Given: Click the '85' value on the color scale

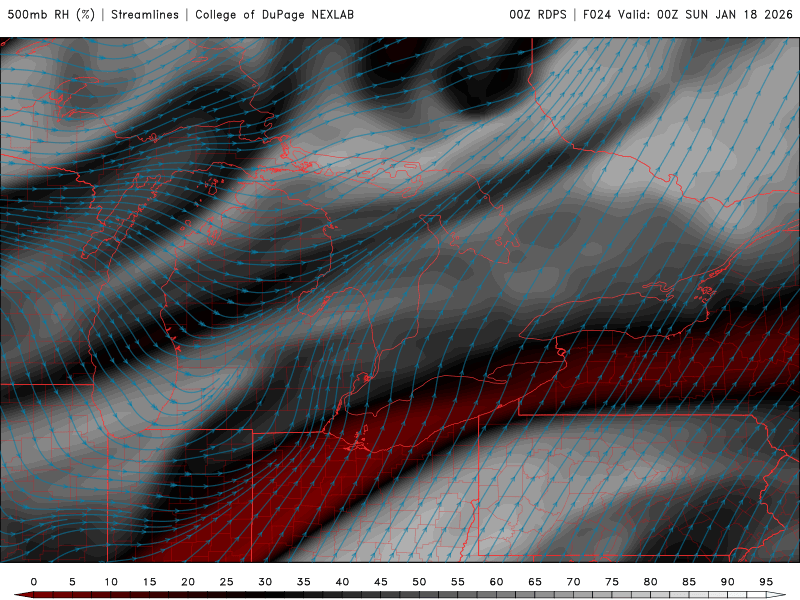Looking at the screenshot, I should click(689, 582).
